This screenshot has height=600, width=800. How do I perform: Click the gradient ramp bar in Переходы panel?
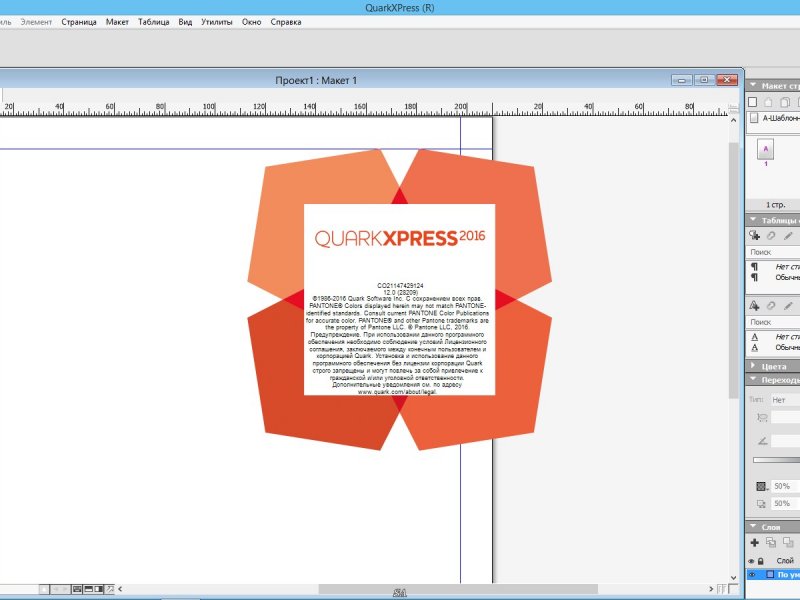tap(777, 460)
